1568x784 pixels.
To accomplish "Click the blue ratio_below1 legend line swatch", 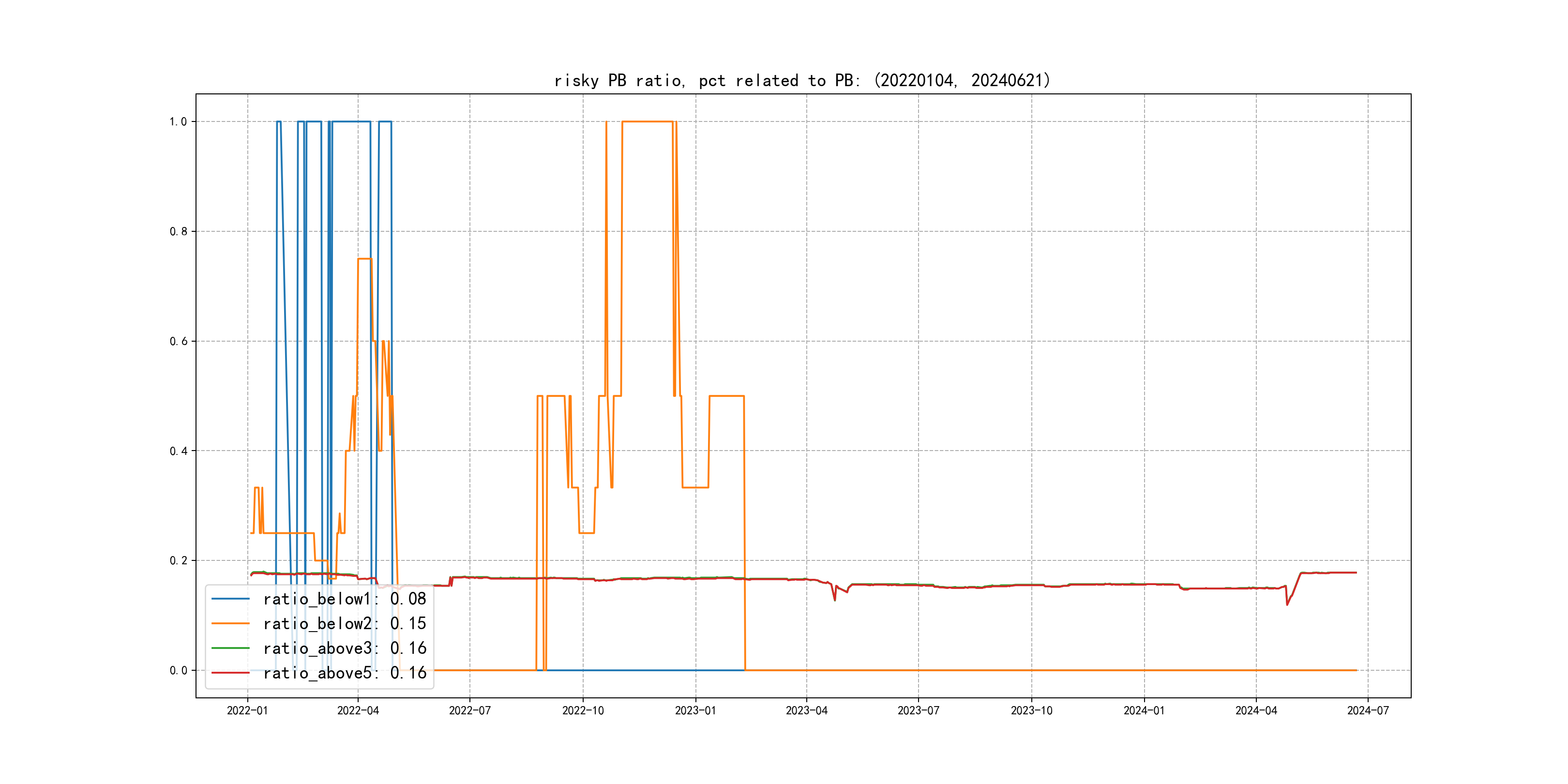I will coord(230,599).
